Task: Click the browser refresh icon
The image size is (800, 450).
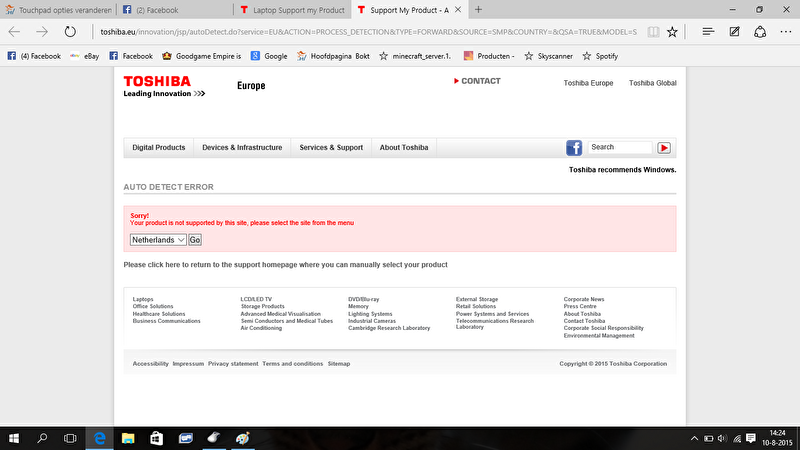Action: (x=69, y=32)
